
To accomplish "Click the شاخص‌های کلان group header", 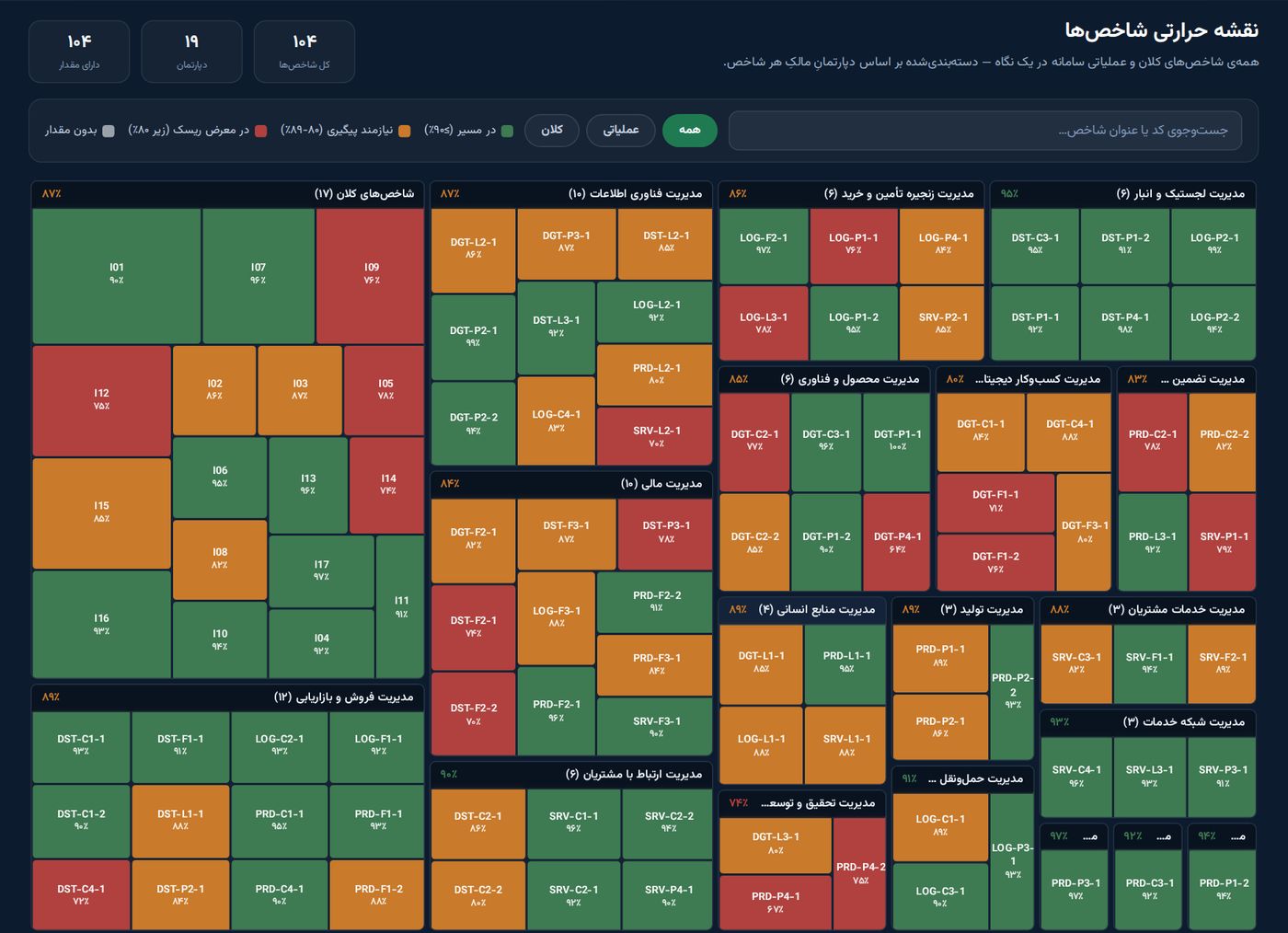I will pos(227,194).
